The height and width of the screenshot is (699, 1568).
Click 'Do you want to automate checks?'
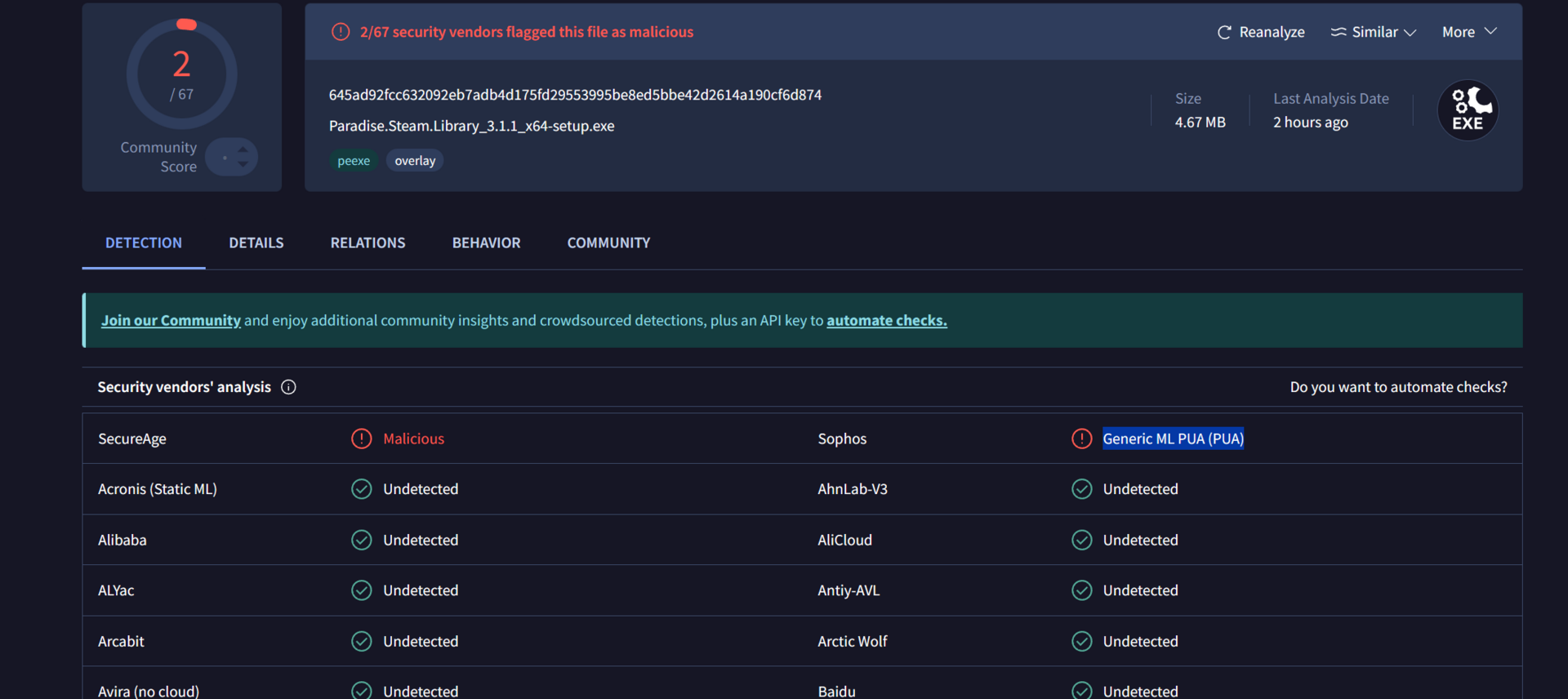[1398, 387]
